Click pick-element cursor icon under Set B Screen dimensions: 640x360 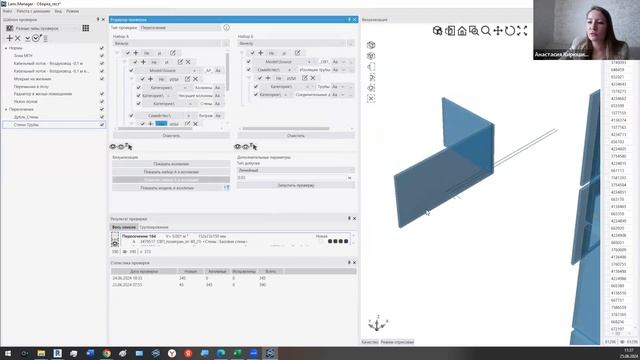tap(254, 146)
